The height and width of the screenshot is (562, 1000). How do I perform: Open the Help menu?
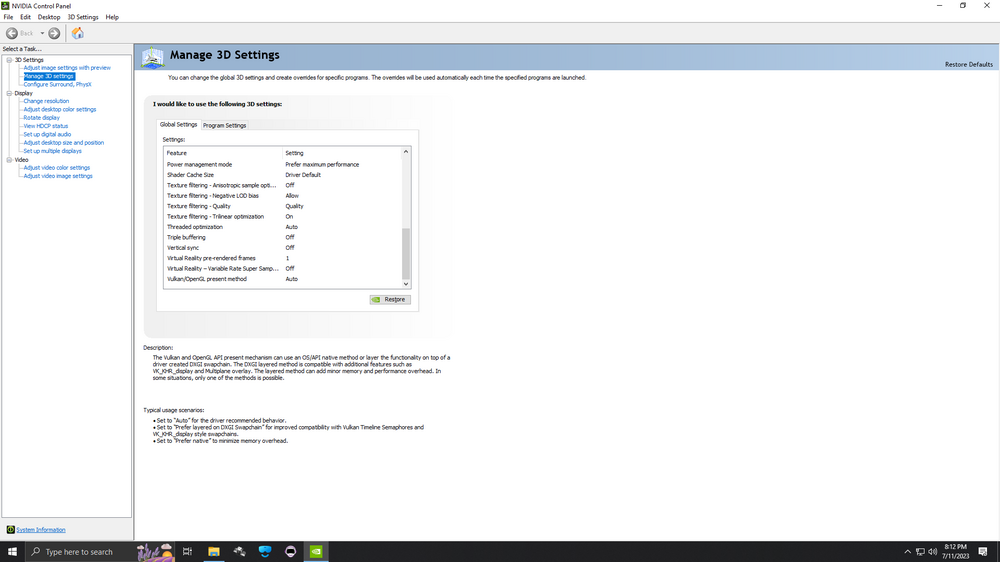tap(112, 17)
